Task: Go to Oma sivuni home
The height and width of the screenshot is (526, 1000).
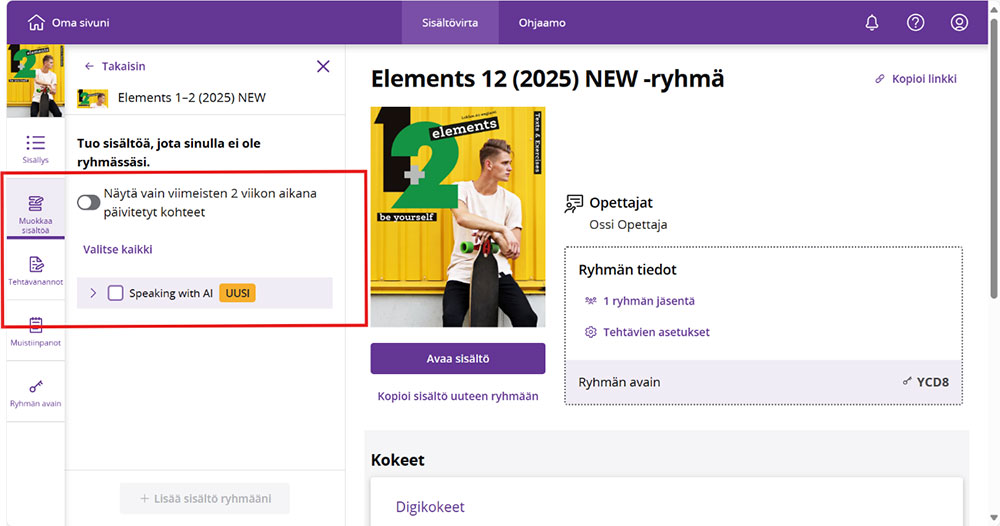Action: point(69,22)
